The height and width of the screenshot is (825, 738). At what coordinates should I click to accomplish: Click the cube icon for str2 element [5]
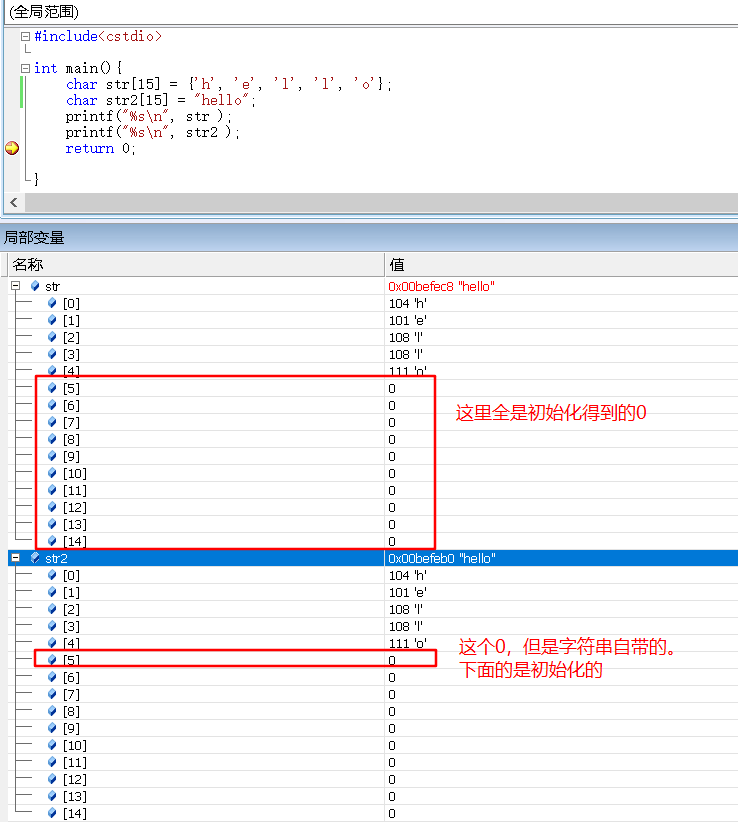[x=52, y=660]
